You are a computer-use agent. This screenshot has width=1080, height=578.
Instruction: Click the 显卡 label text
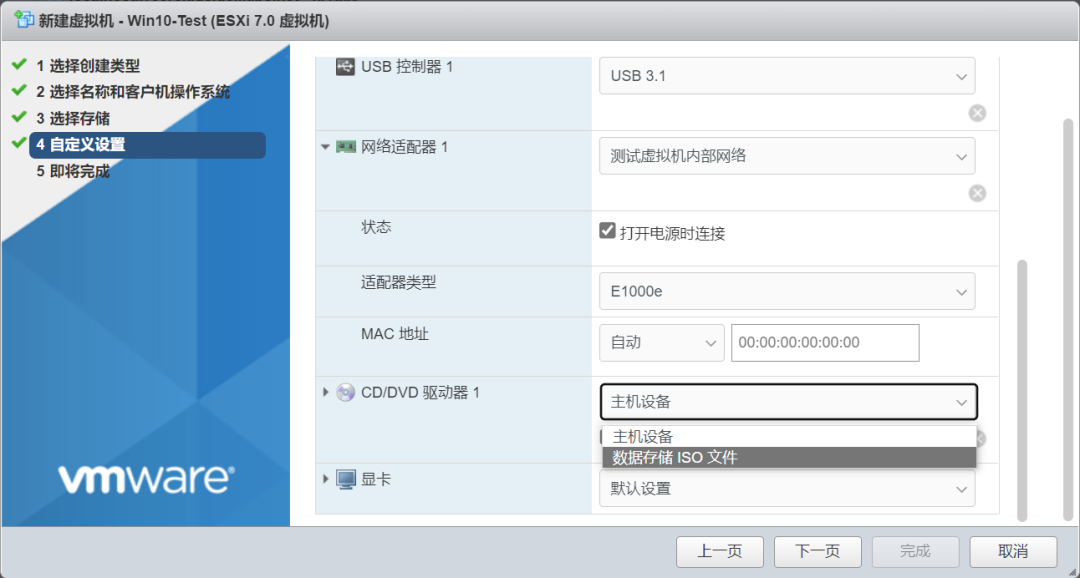(376, 479)
